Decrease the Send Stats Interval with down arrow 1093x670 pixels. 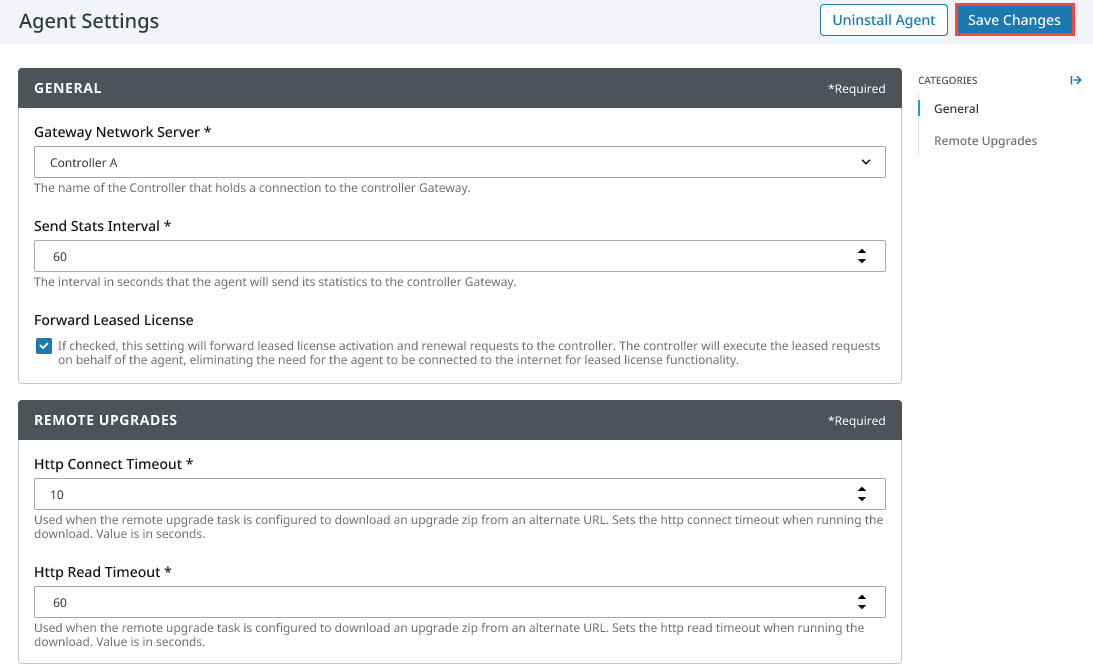pyautogui.click(x=862, y=261)
